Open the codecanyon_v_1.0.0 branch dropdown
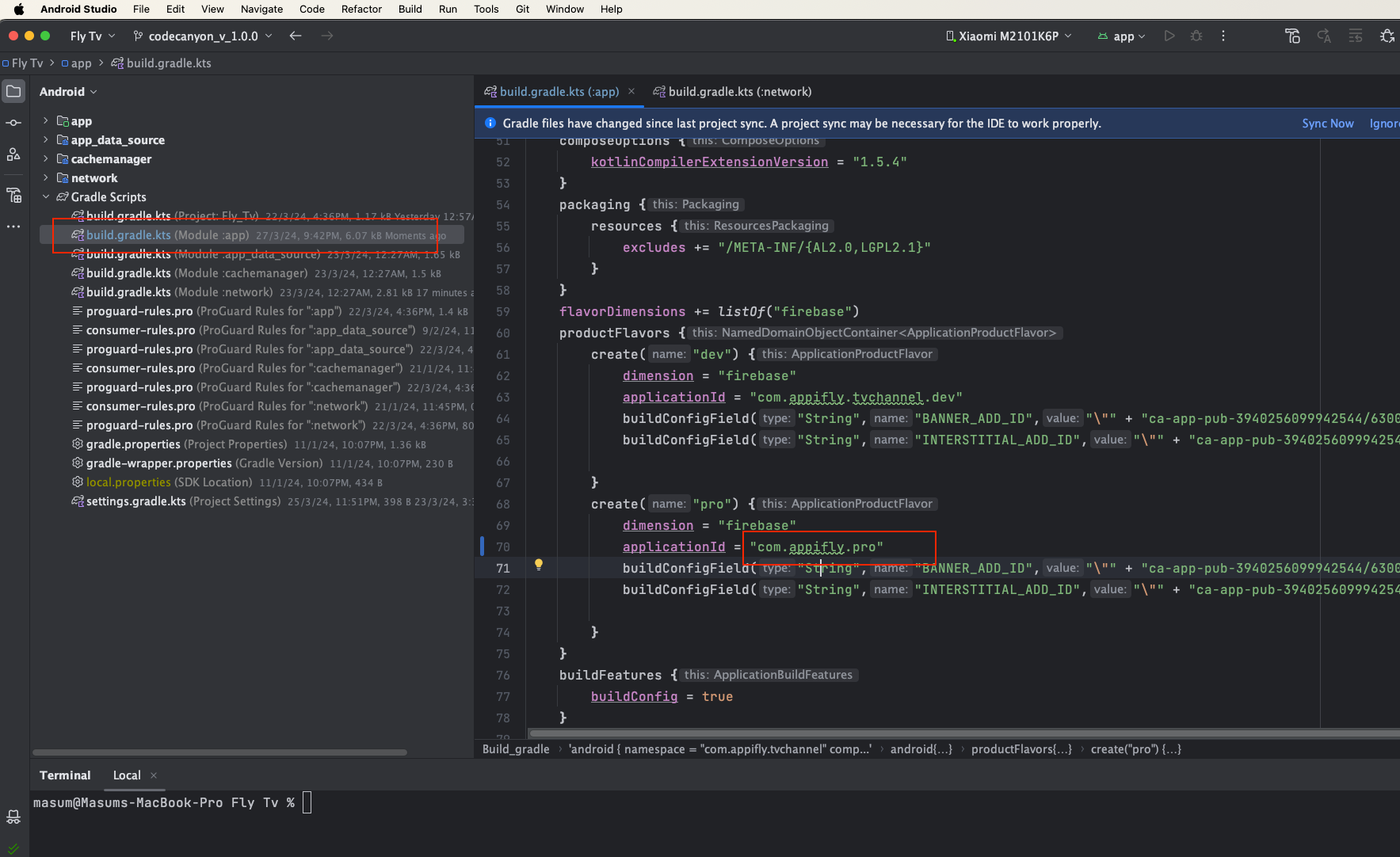 pyautogui.click(x=203, y=36)
